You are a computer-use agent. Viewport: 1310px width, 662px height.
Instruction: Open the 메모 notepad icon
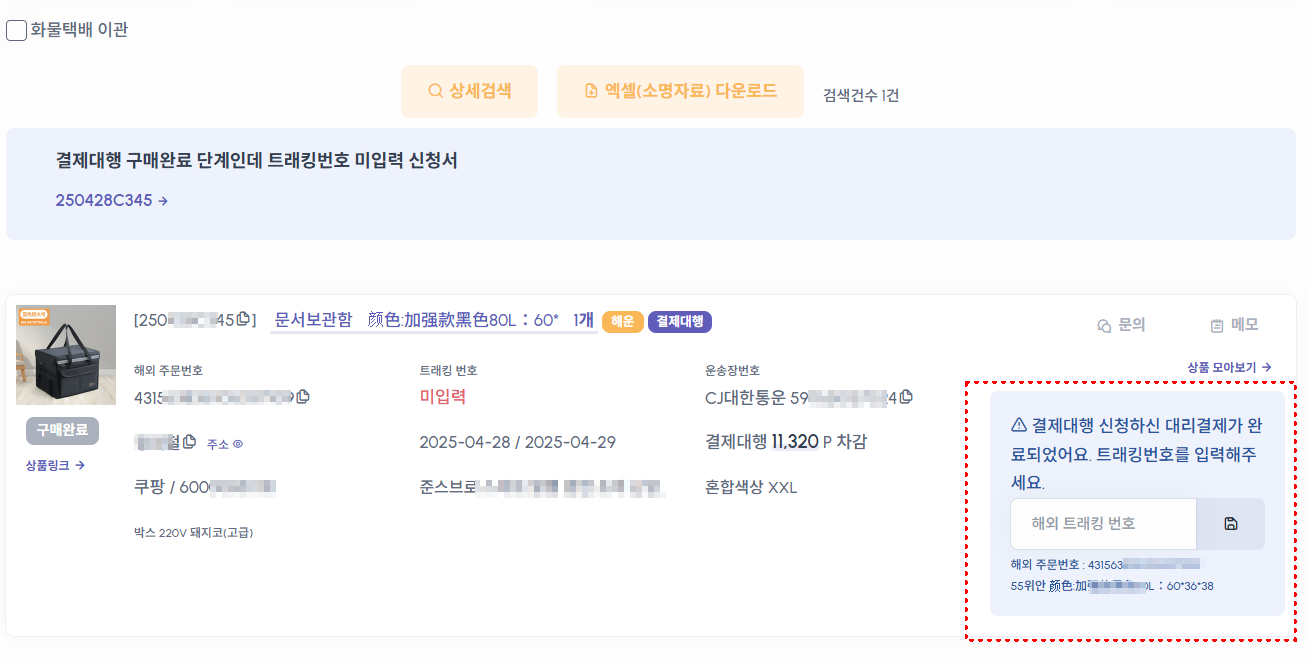tap(1216, 324)
